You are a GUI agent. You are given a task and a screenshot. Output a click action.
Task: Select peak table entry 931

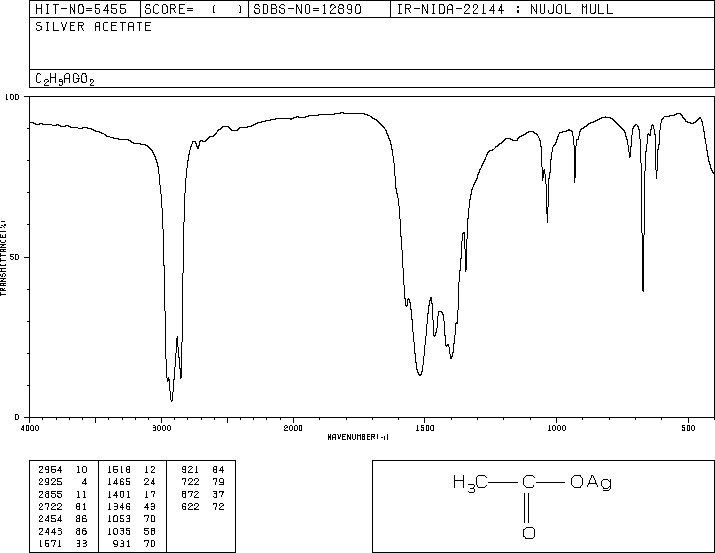[134, 543]
